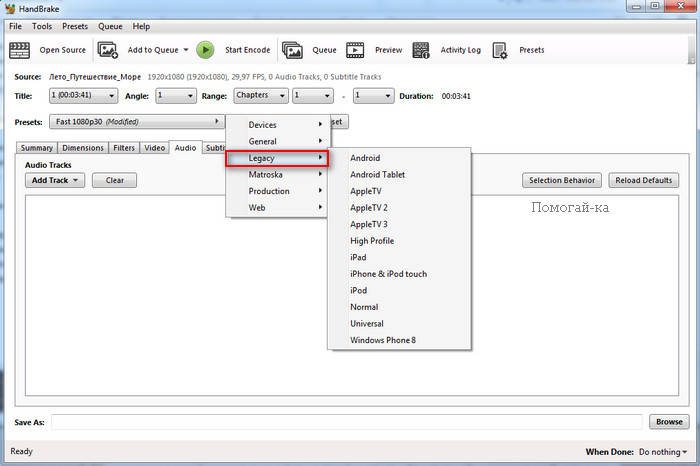The height and width of the screenshot is (466, 700).
Task: Switch to the Video tab
Action: pyautogui.click(x=154, y=148)
